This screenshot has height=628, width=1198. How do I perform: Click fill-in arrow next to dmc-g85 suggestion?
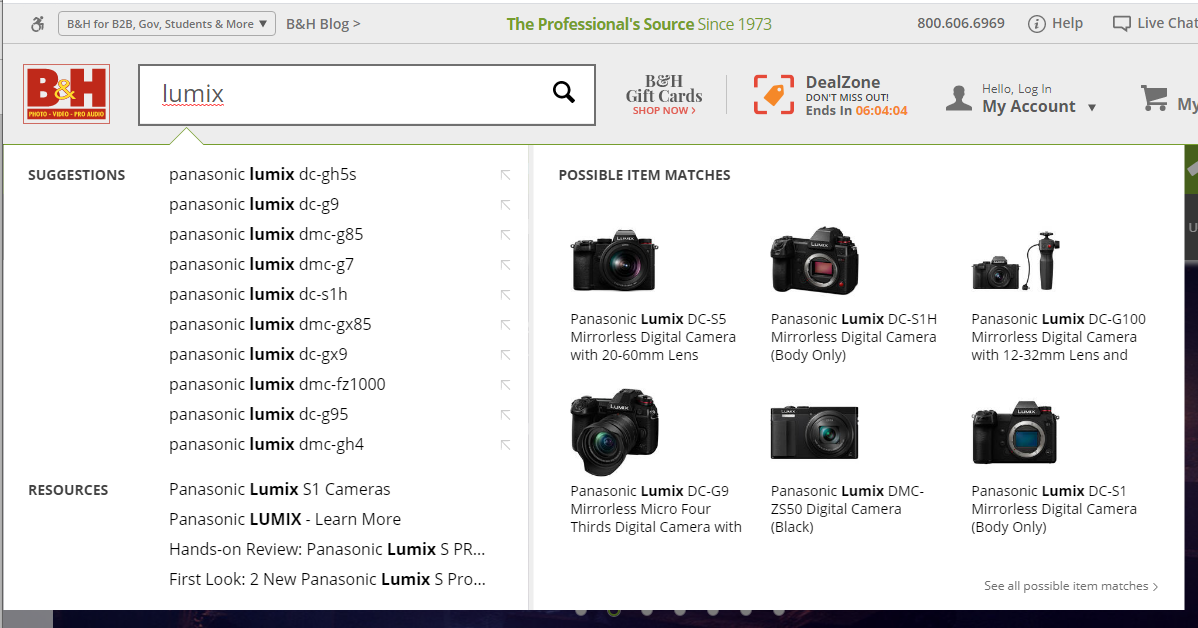[x=505, y=235]
